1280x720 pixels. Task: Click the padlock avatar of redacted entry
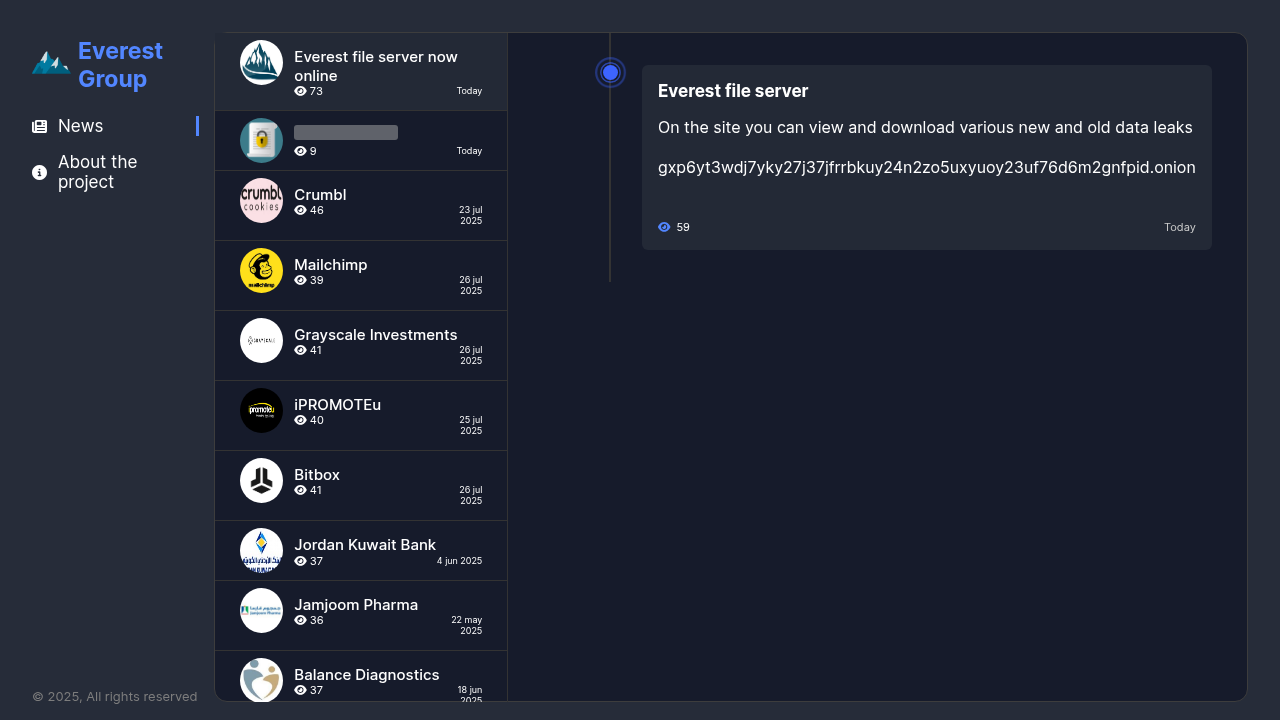click(x=261, y=140)
